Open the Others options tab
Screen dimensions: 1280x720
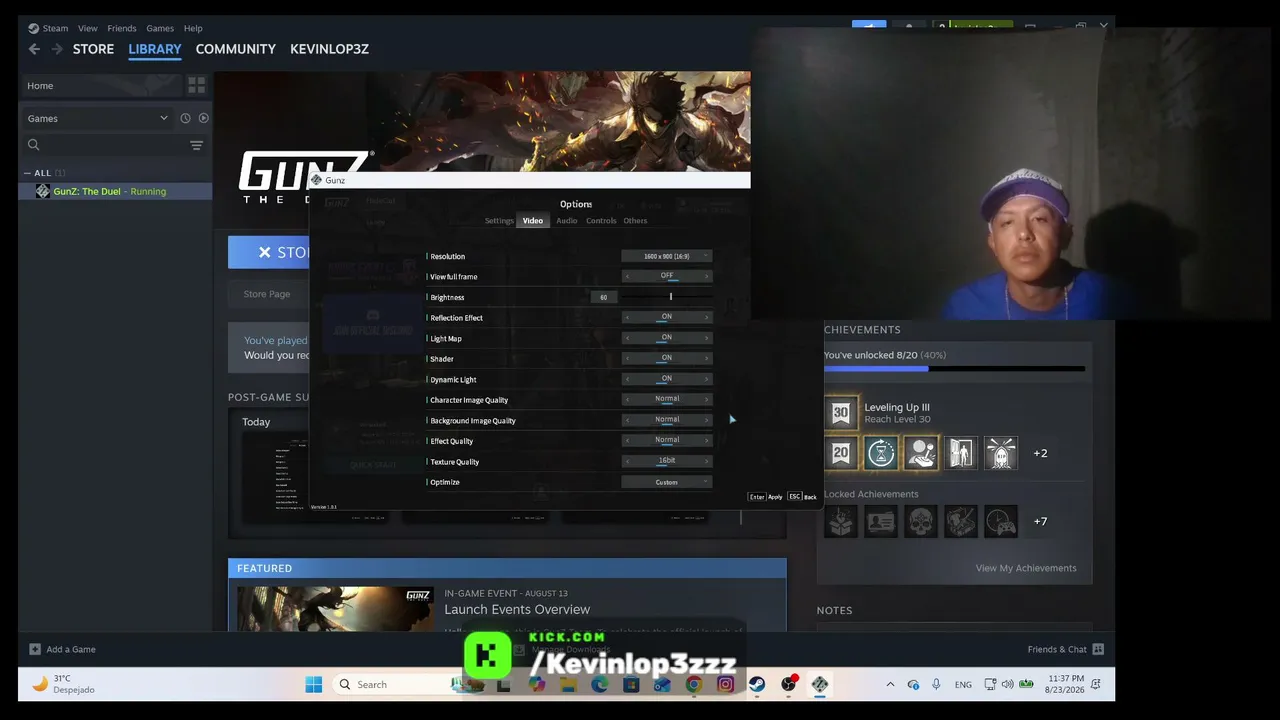pyautogui.click(x=635, y=221)
